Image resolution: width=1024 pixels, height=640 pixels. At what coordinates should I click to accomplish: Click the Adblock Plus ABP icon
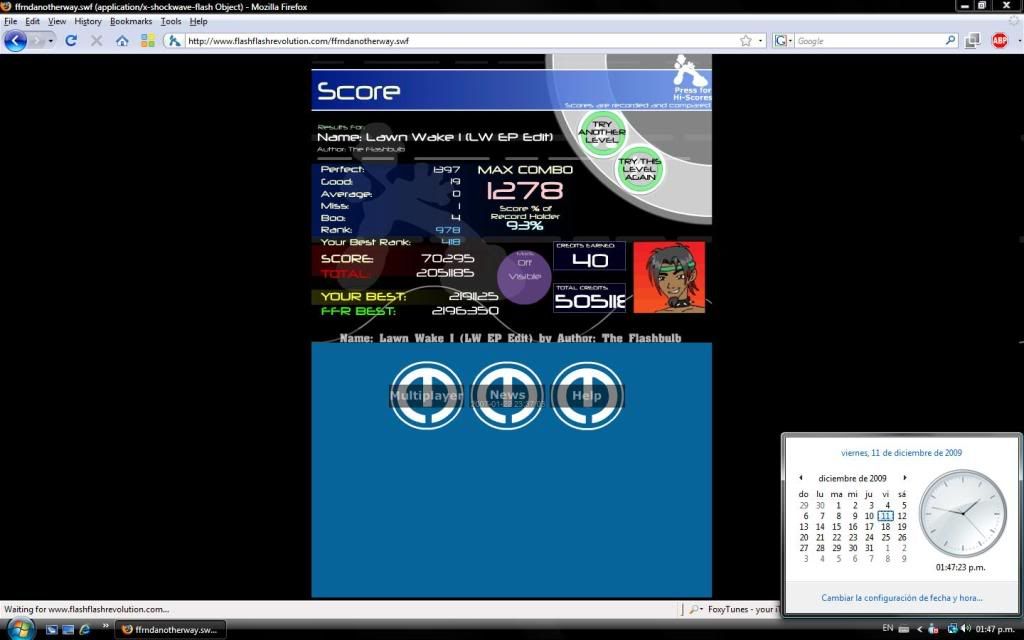tap(999, 41)
